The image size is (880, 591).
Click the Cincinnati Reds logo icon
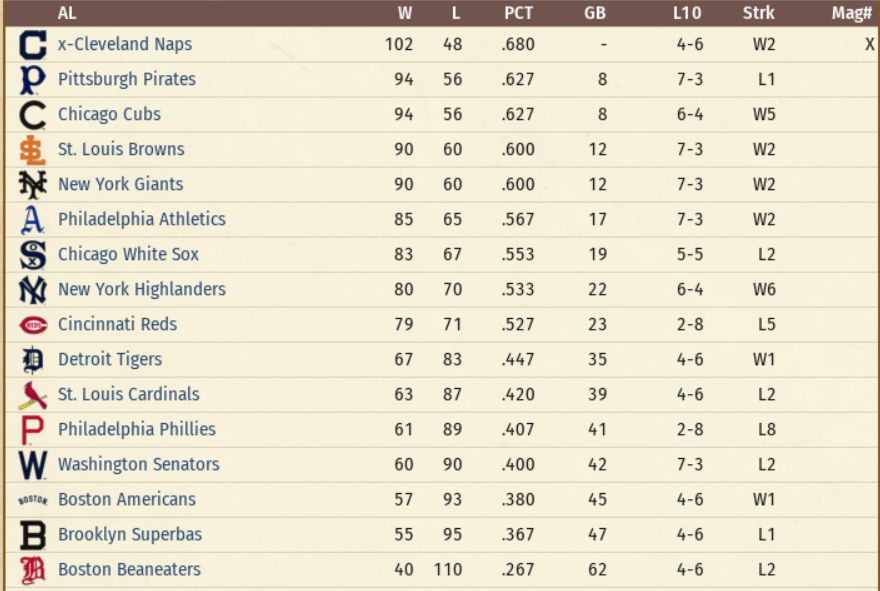tap(33, 325)
